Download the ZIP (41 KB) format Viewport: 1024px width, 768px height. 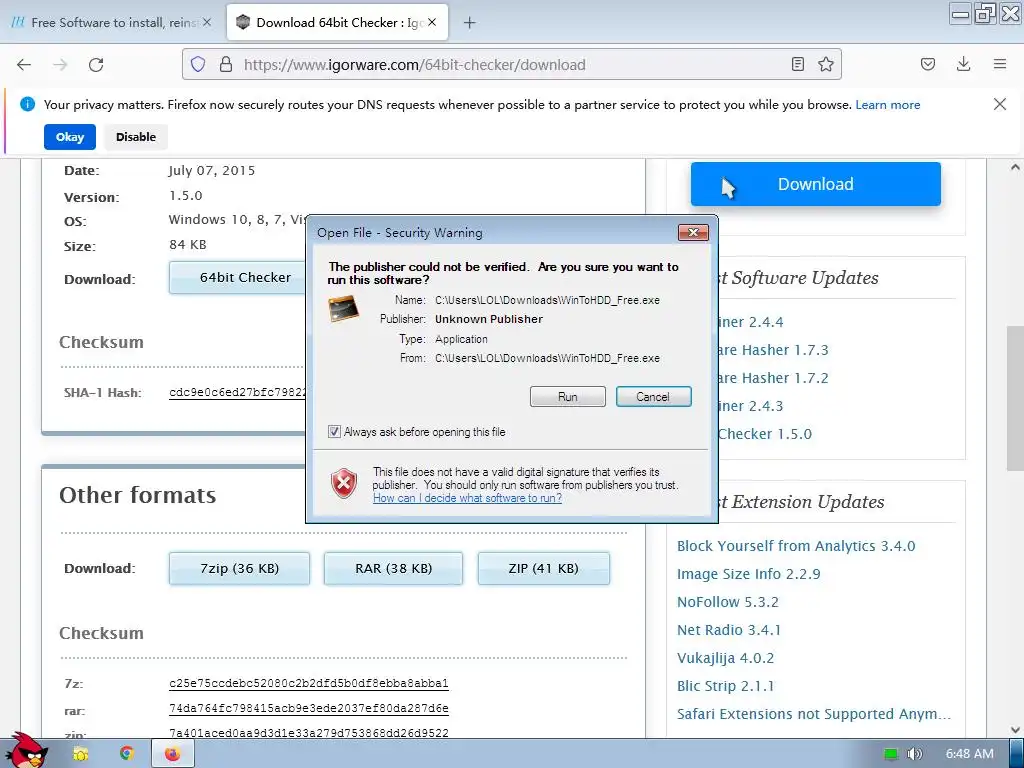point(543,568)
